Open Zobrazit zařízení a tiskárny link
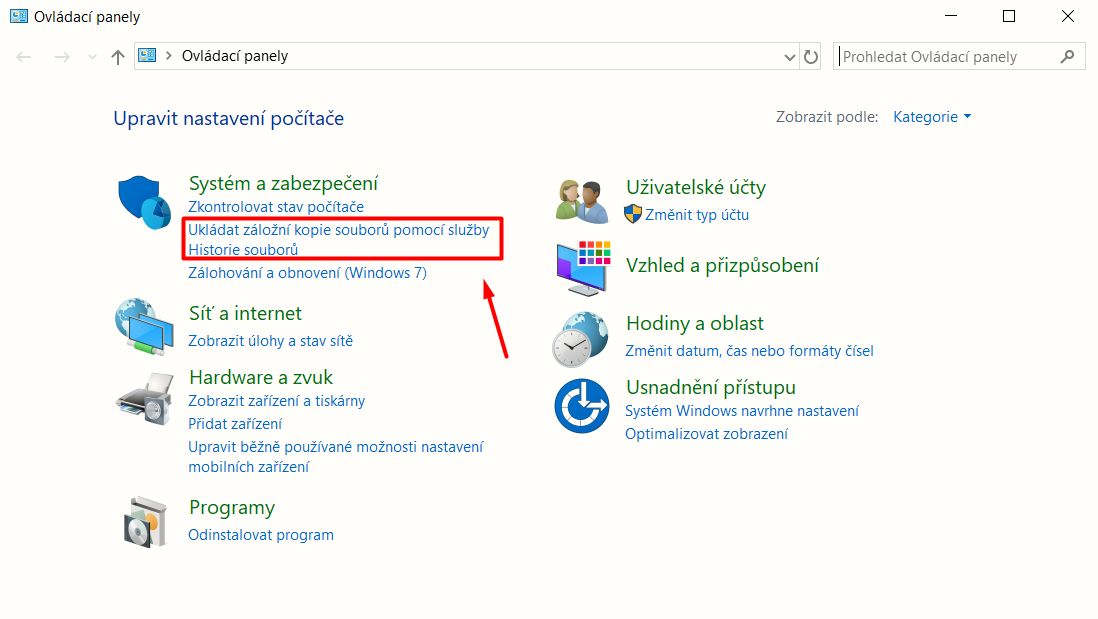 tap(277, 401)
